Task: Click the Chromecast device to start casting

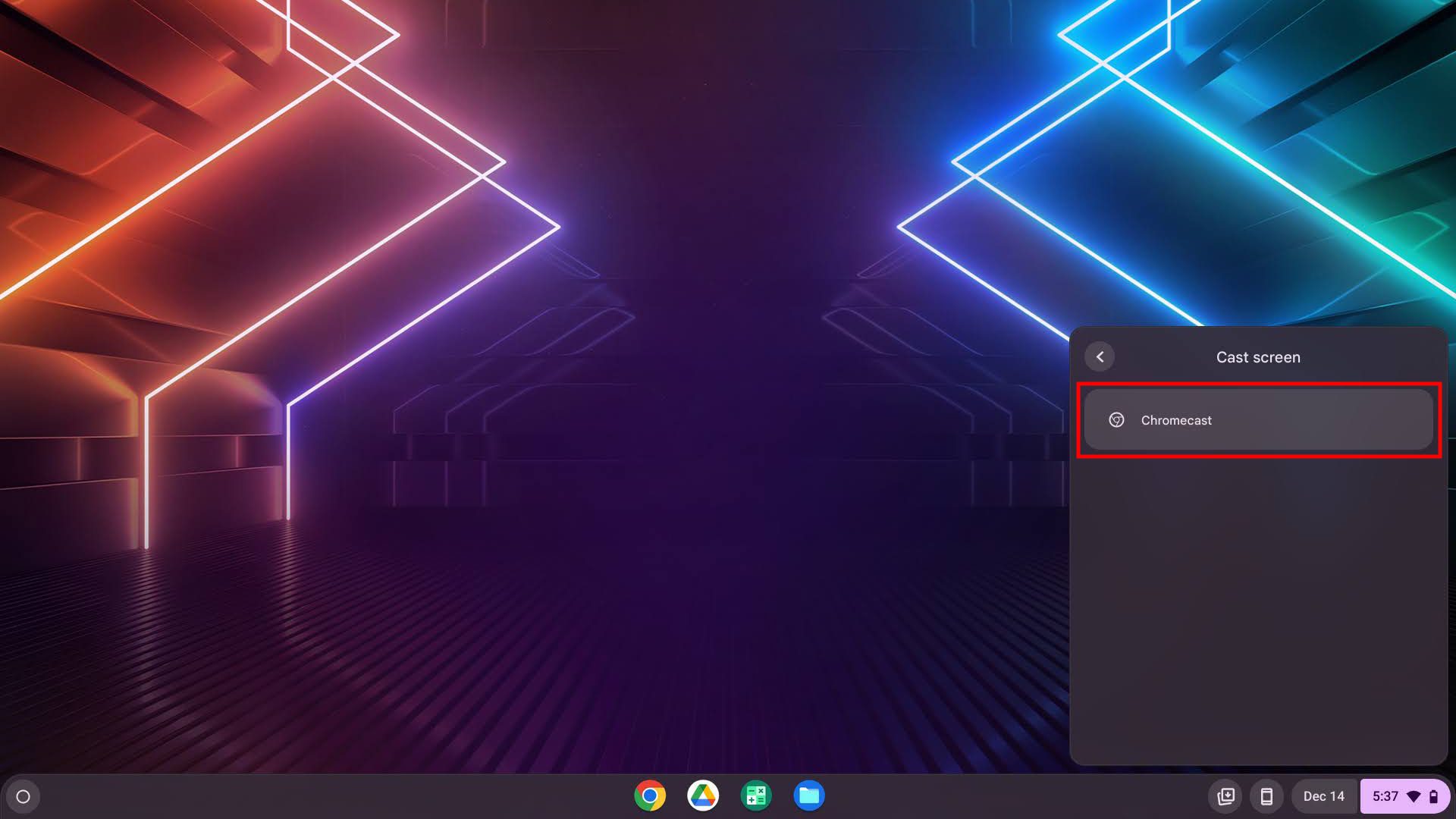Action: point(1258,420)
